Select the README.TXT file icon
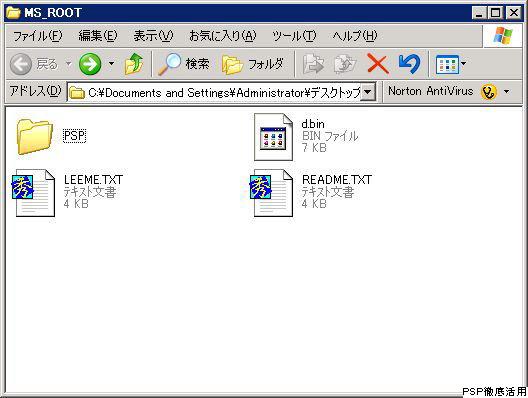Screen dimensions: 528x398 pos(271,193)
